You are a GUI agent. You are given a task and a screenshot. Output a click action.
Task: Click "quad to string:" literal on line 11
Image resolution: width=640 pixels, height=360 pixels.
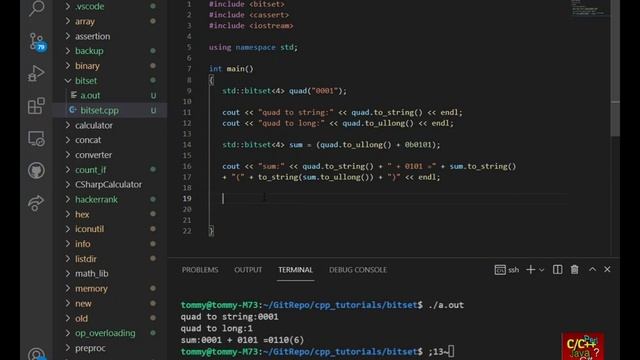(296, 112)
